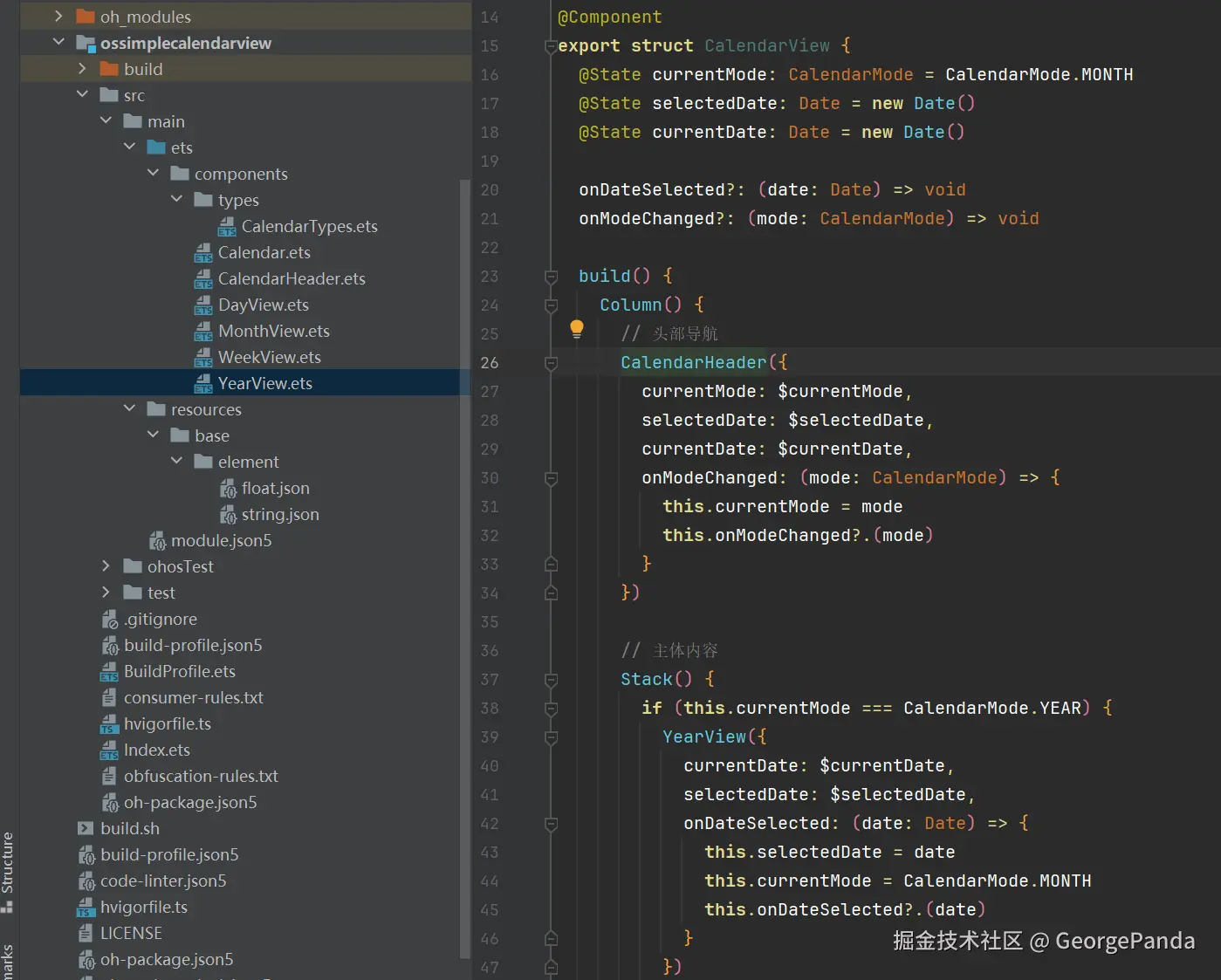Viewport: 1221px width, 980px height.
Task: Click the project tree vertical scrollbar
Action: (464, 567)
